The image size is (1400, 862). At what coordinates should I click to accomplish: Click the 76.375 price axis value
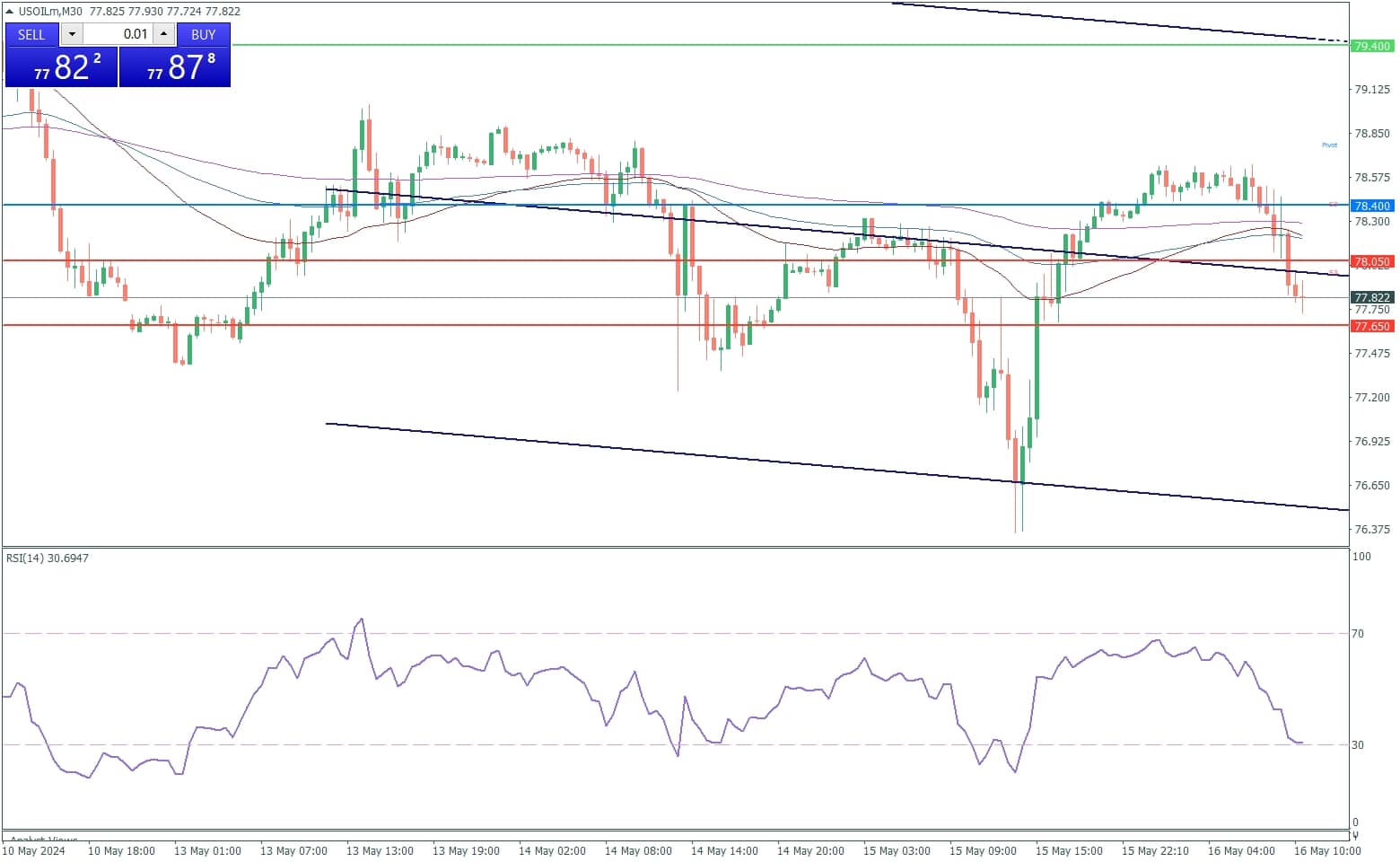[1372, 530]
